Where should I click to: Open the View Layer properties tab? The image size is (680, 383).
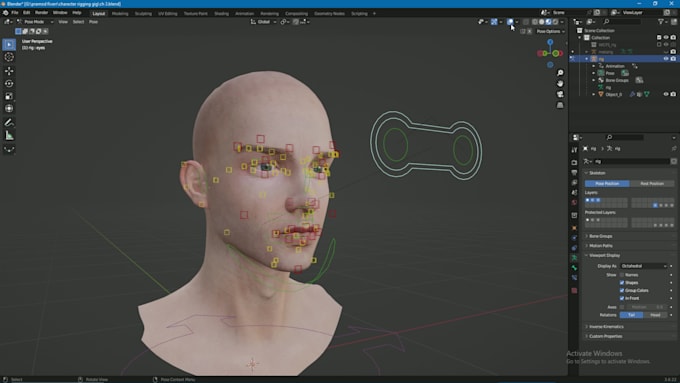(574, 183)
